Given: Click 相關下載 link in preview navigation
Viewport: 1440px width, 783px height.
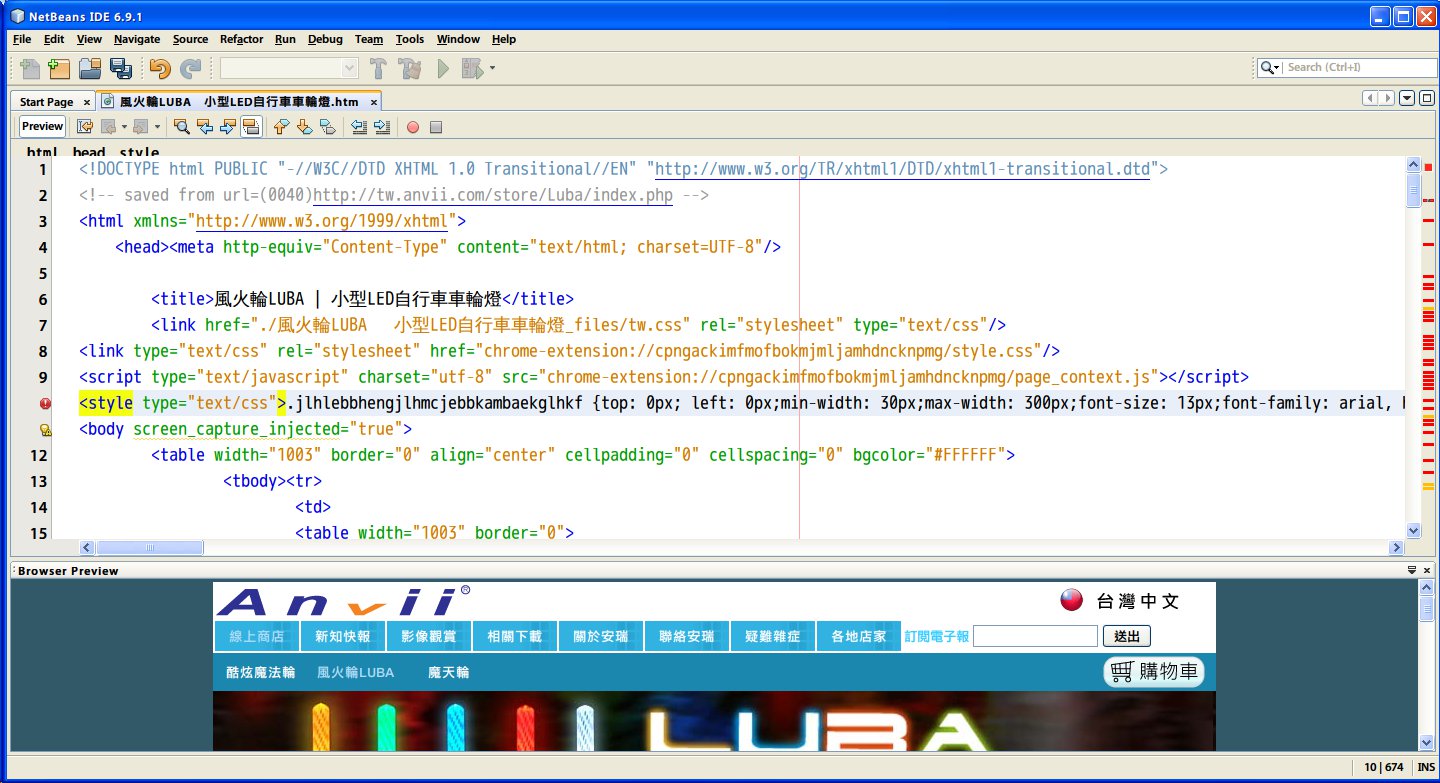Looking at the screenshot, I should pos(514,636).
